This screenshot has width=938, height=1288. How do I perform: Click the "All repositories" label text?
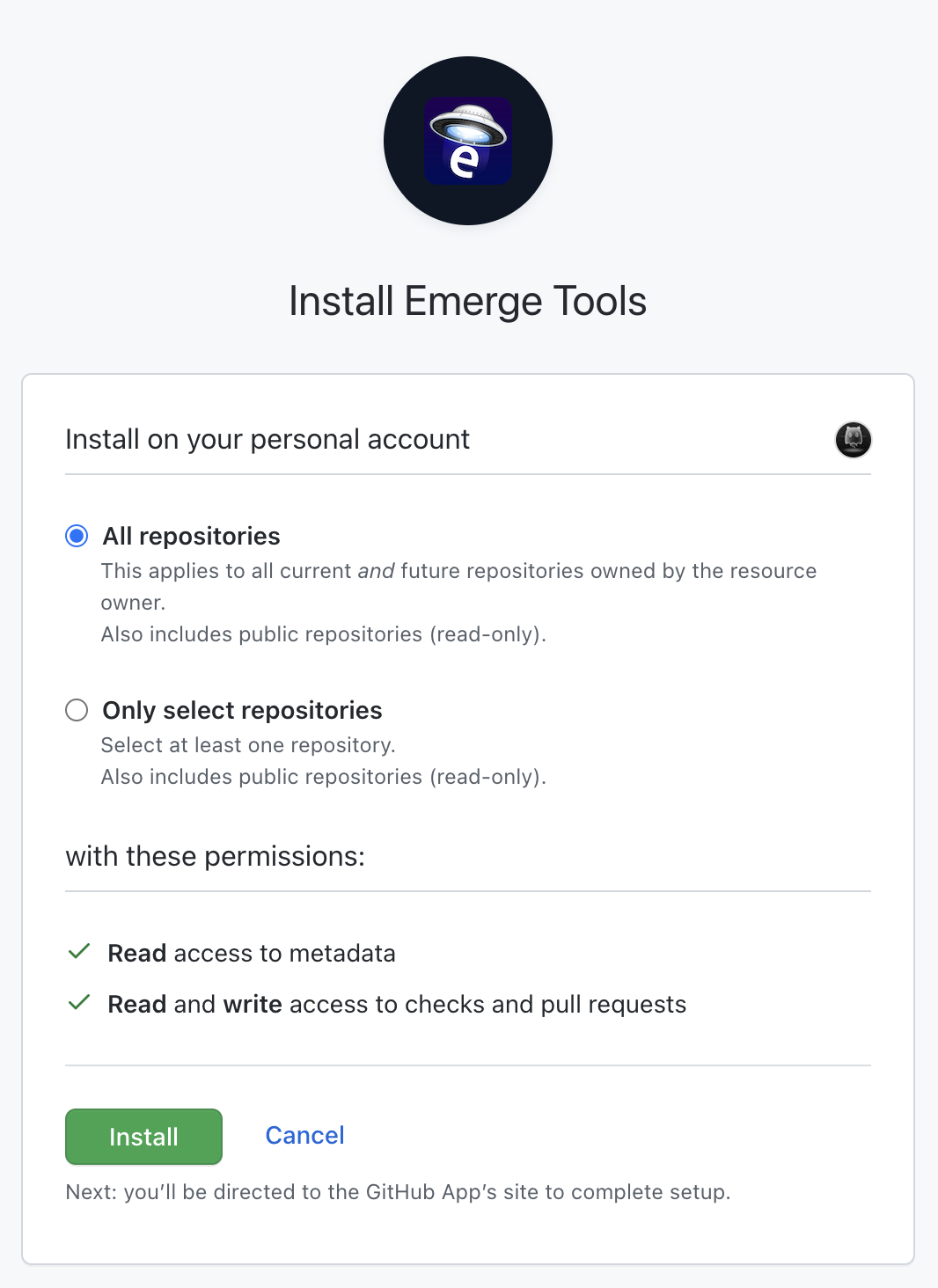coord(191,536)
